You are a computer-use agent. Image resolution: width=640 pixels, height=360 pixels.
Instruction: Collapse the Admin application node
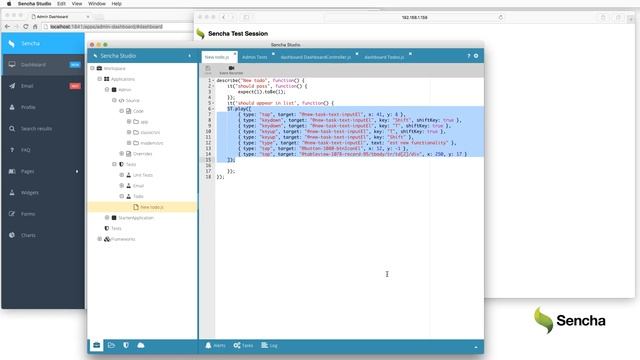coord(107,89)
